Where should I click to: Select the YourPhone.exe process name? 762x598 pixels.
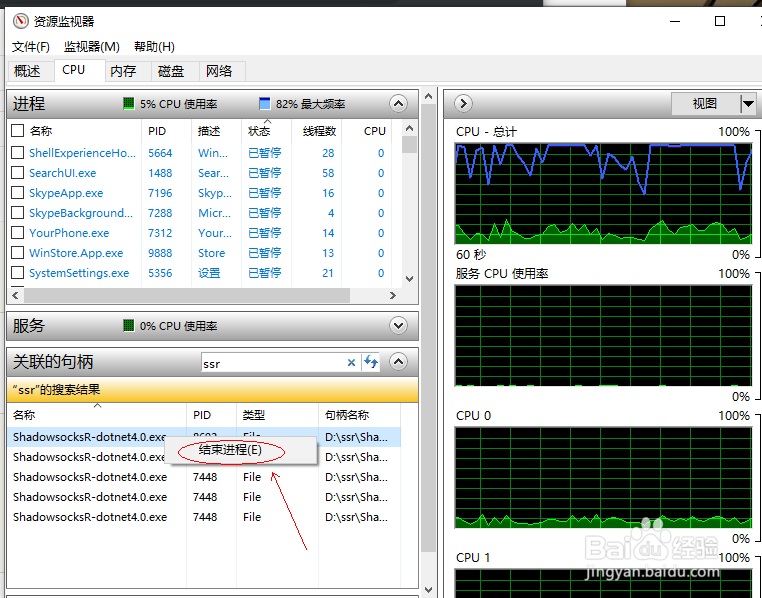[x=69, y=233]
